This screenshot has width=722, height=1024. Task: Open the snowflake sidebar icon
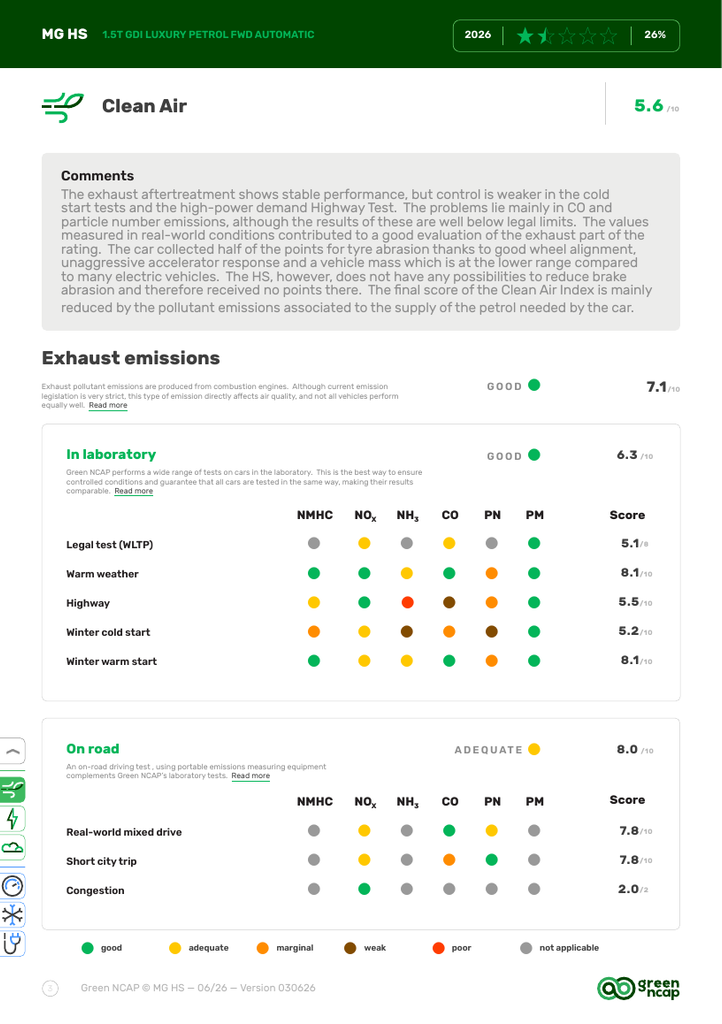click(x=12, y=915)
